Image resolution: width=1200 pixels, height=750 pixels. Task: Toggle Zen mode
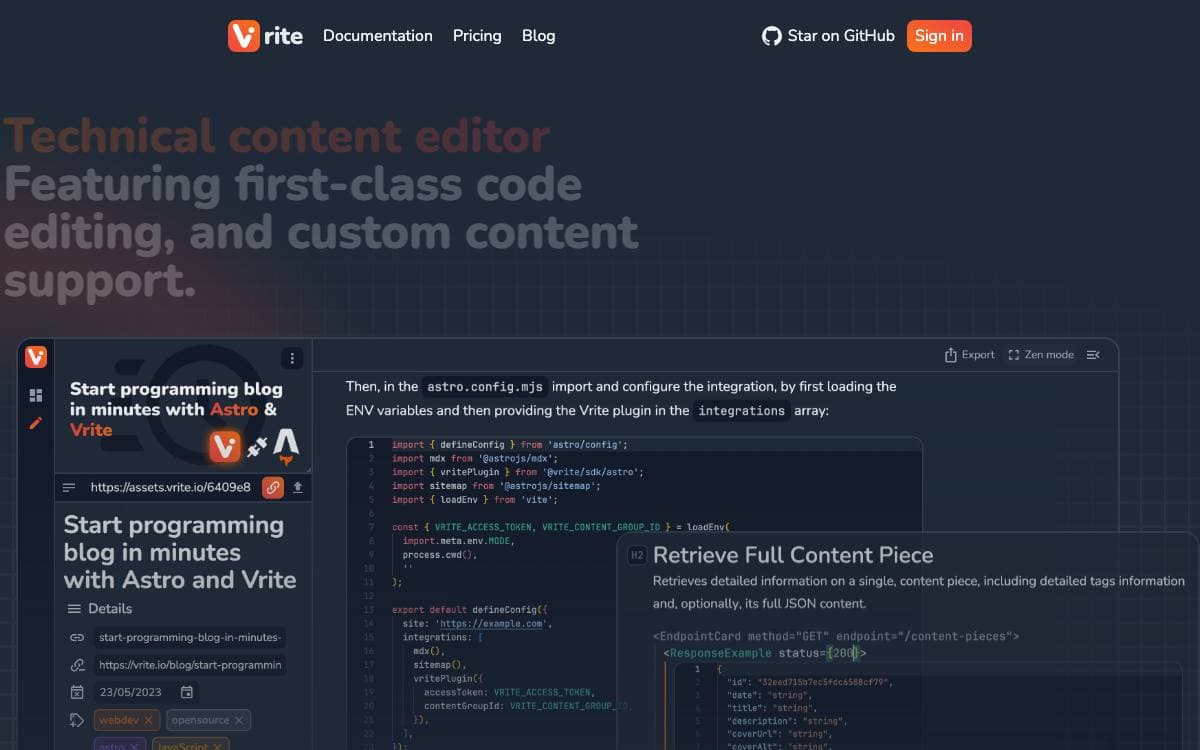pyautogui.click(x=1041, y=355)
